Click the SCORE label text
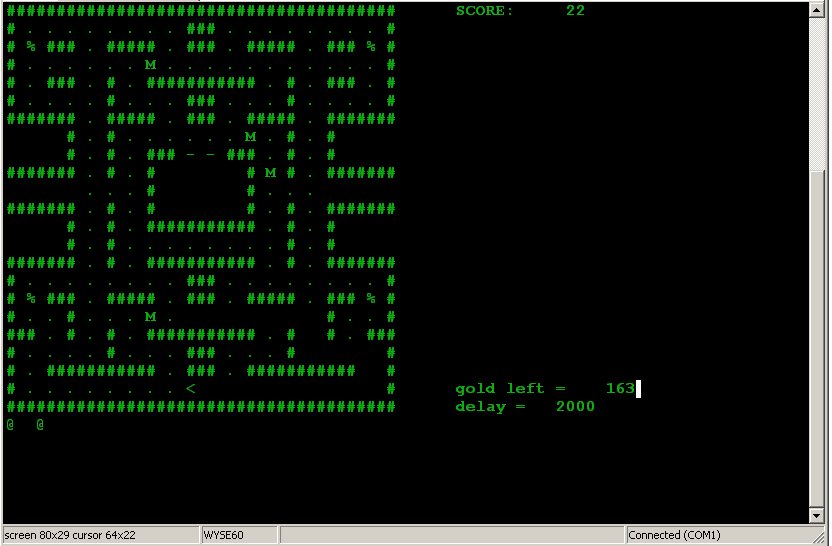 [484, 11]
